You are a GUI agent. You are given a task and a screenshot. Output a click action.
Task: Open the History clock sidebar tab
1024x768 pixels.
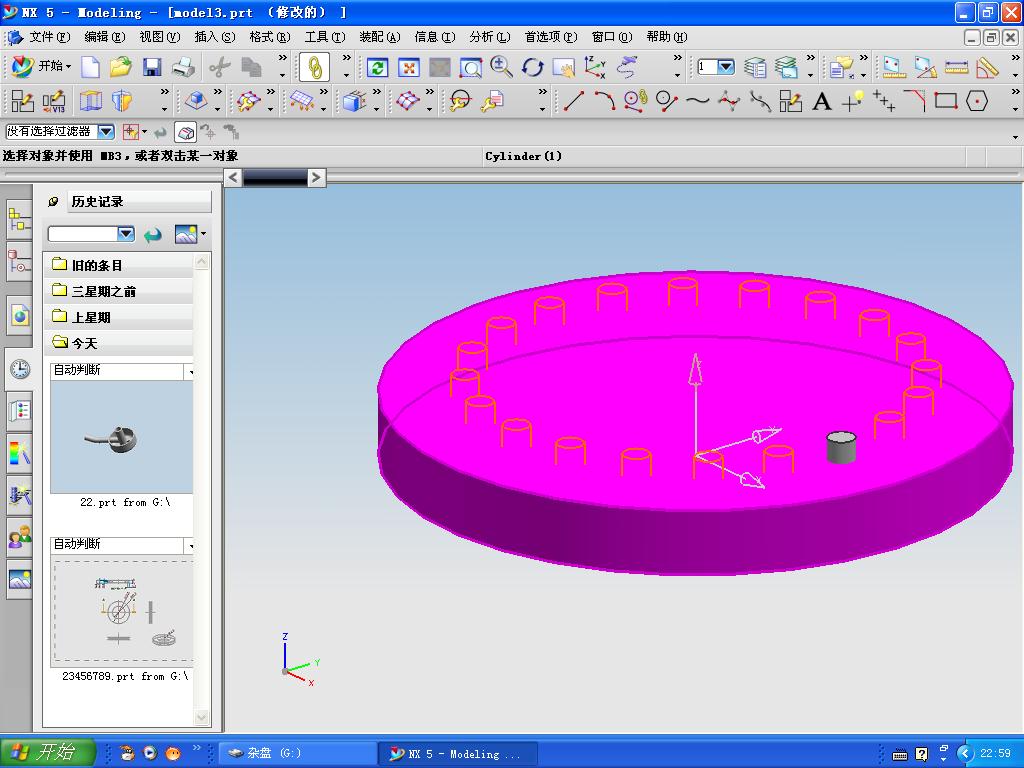click(20, 369)
